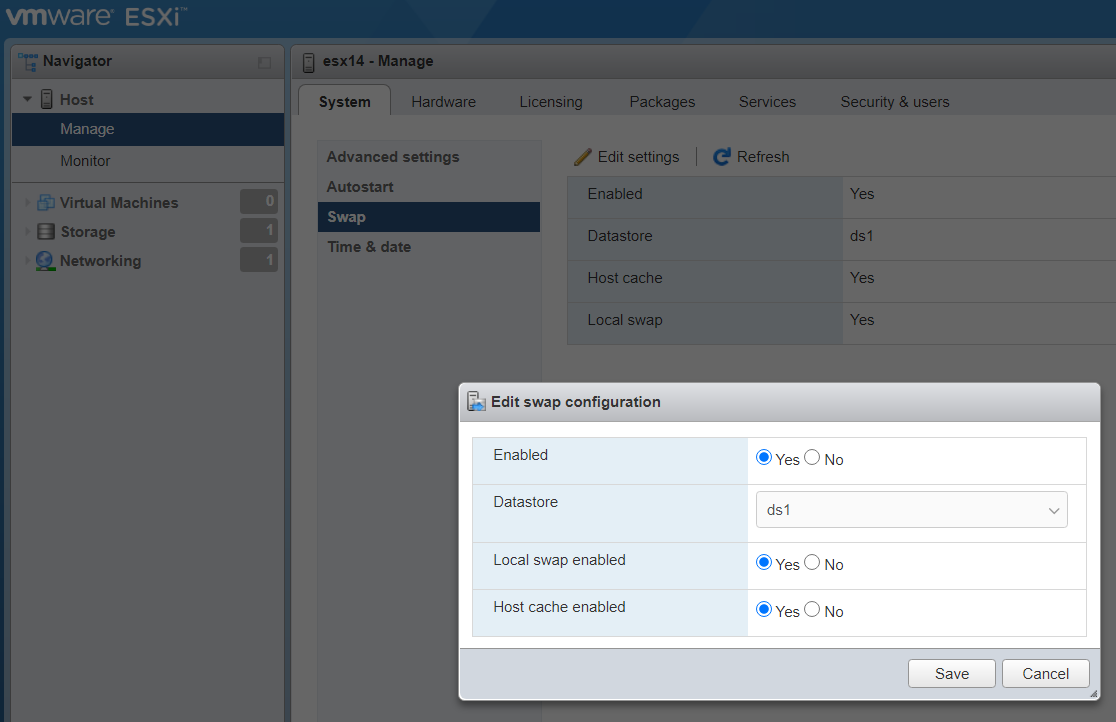The height and width of the screenshot is (722, 1116).
Task: Save the swap configuration
Action: [x=952, y=674]
